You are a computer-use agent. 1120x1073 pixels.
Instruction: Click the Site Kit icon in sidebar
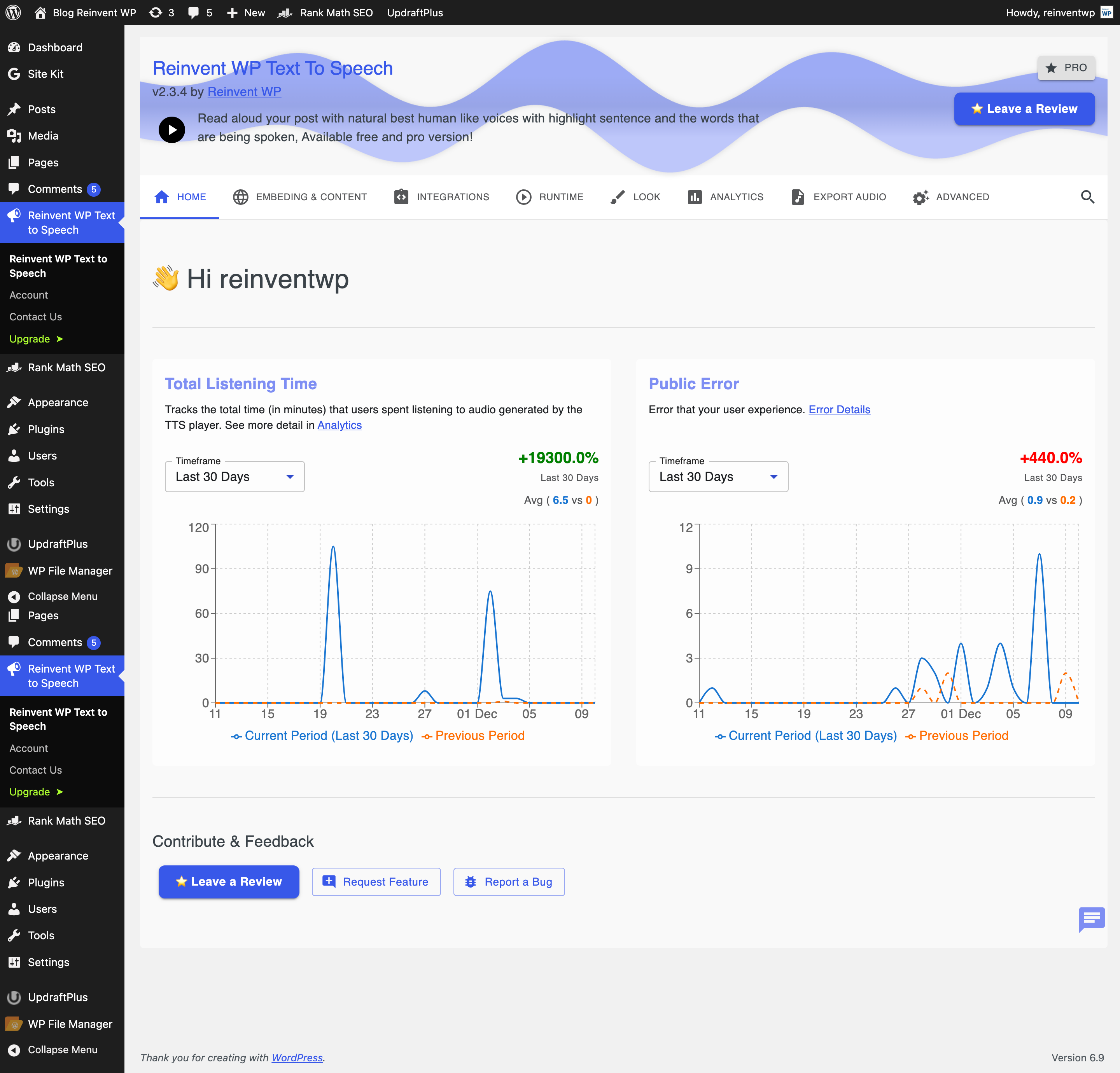[x=14, y=74]
